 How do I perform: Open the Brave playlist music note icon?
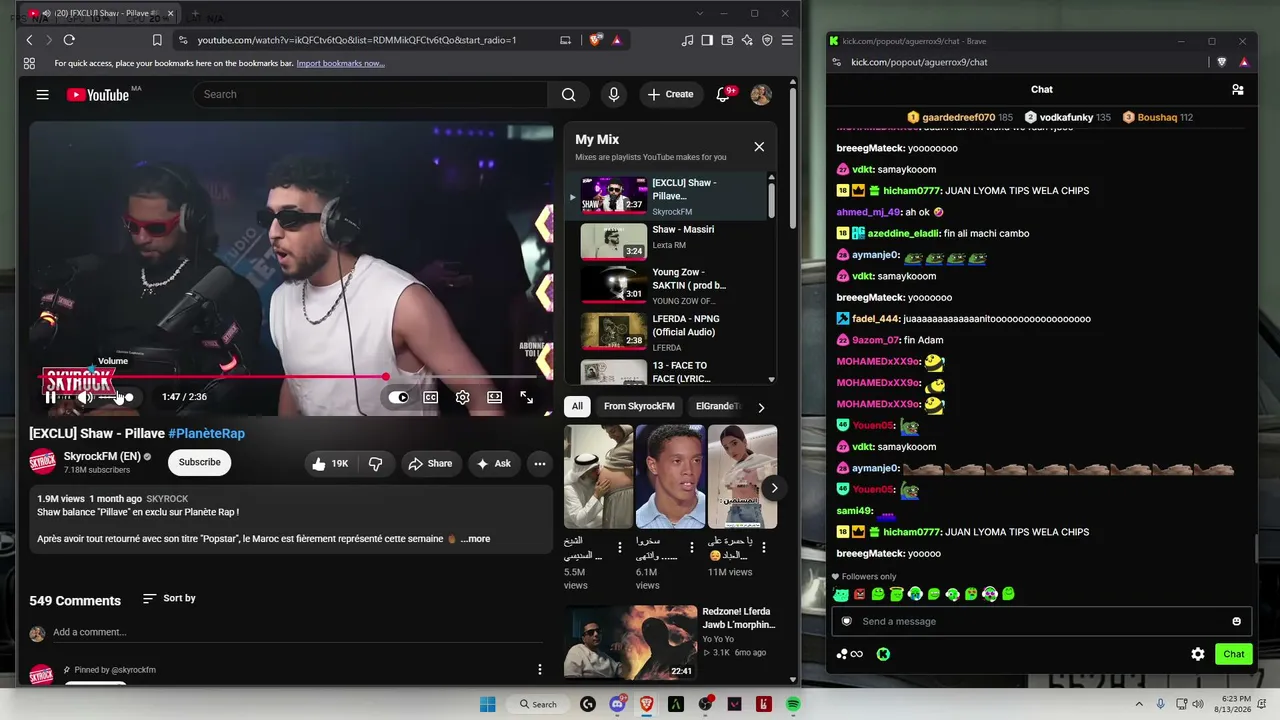click(x=687, y=40)
